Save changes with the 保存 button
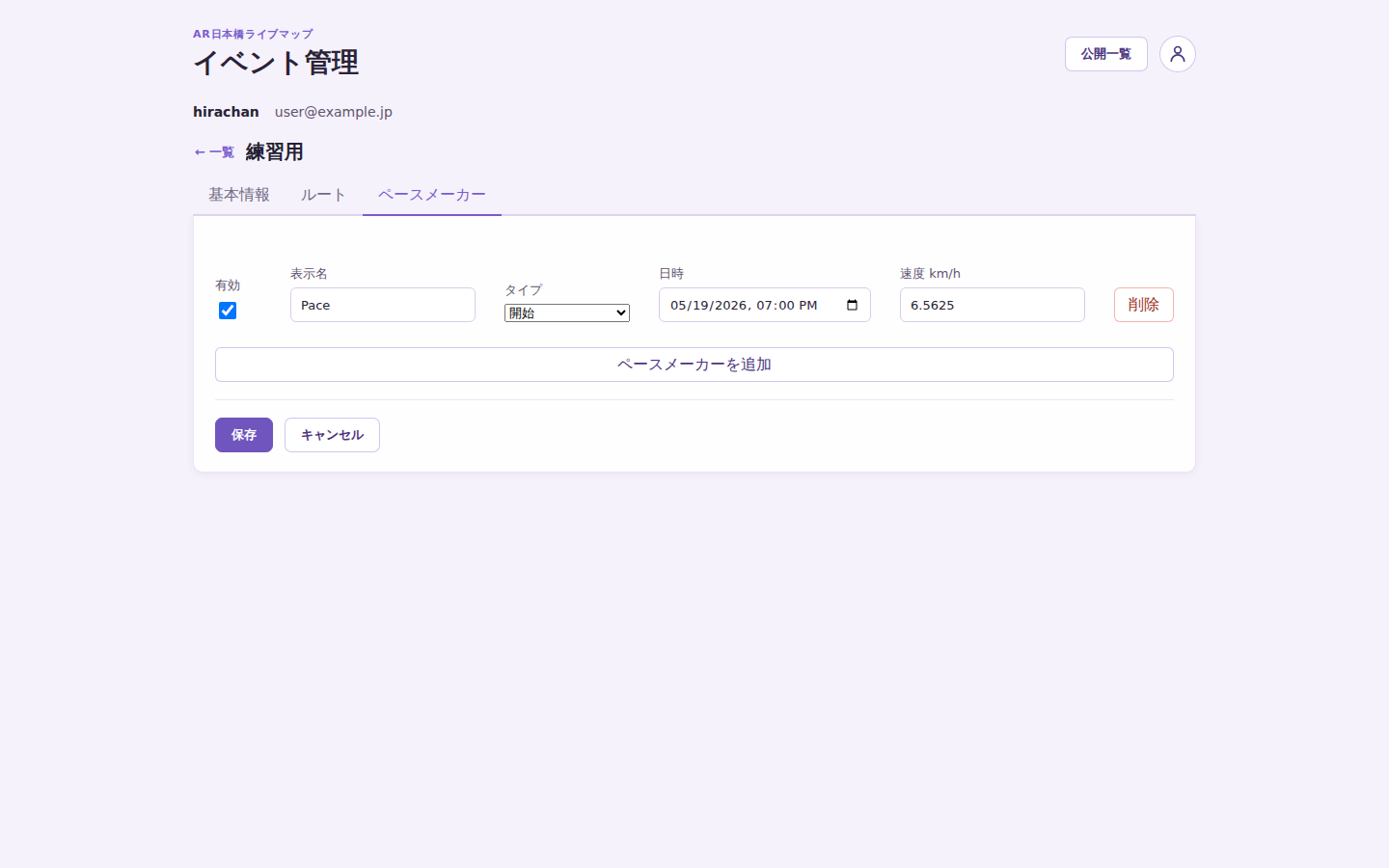This screenshot has width=1389, height=868. pyautogui.click(x=244, y=435)
